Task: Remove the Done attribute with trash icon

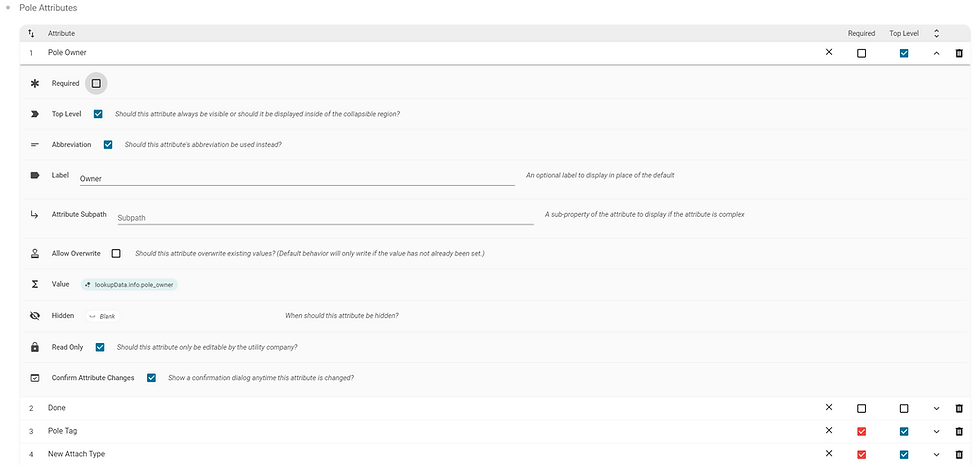Action: point(959,408)
